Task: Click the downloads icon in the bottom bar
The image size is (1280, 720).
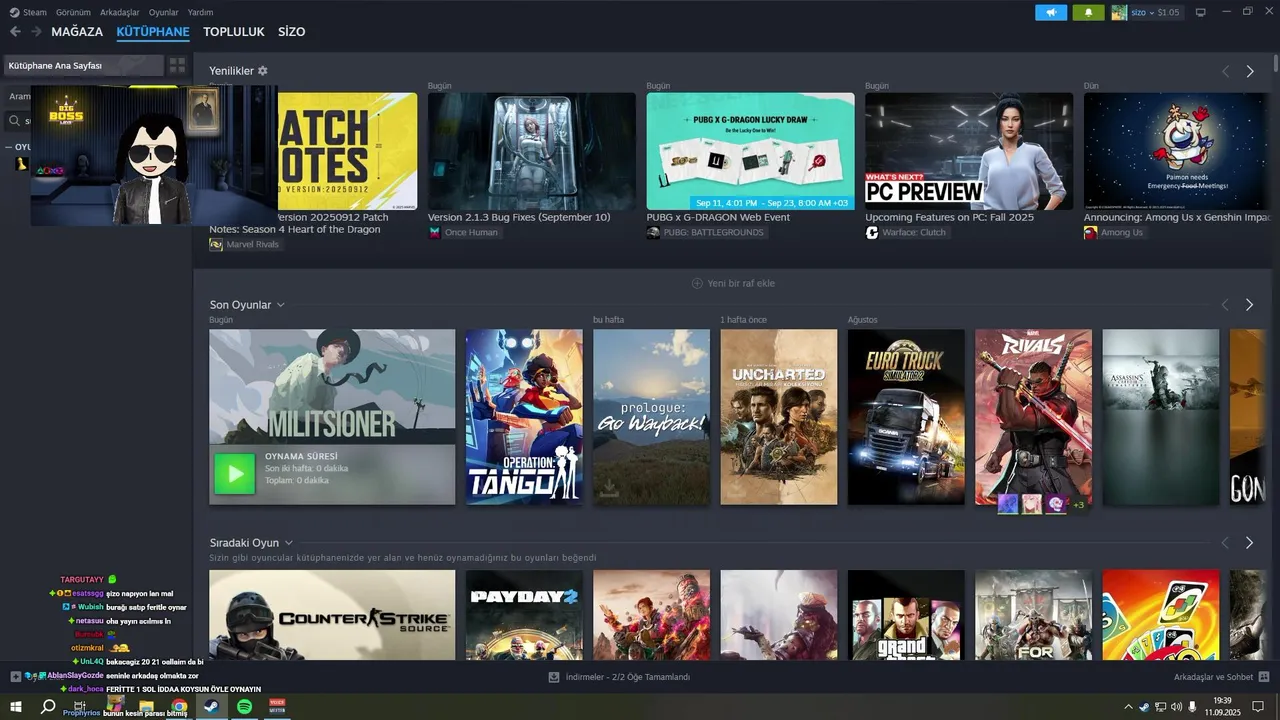Action: pyautogui.click(x=554, y=677)
